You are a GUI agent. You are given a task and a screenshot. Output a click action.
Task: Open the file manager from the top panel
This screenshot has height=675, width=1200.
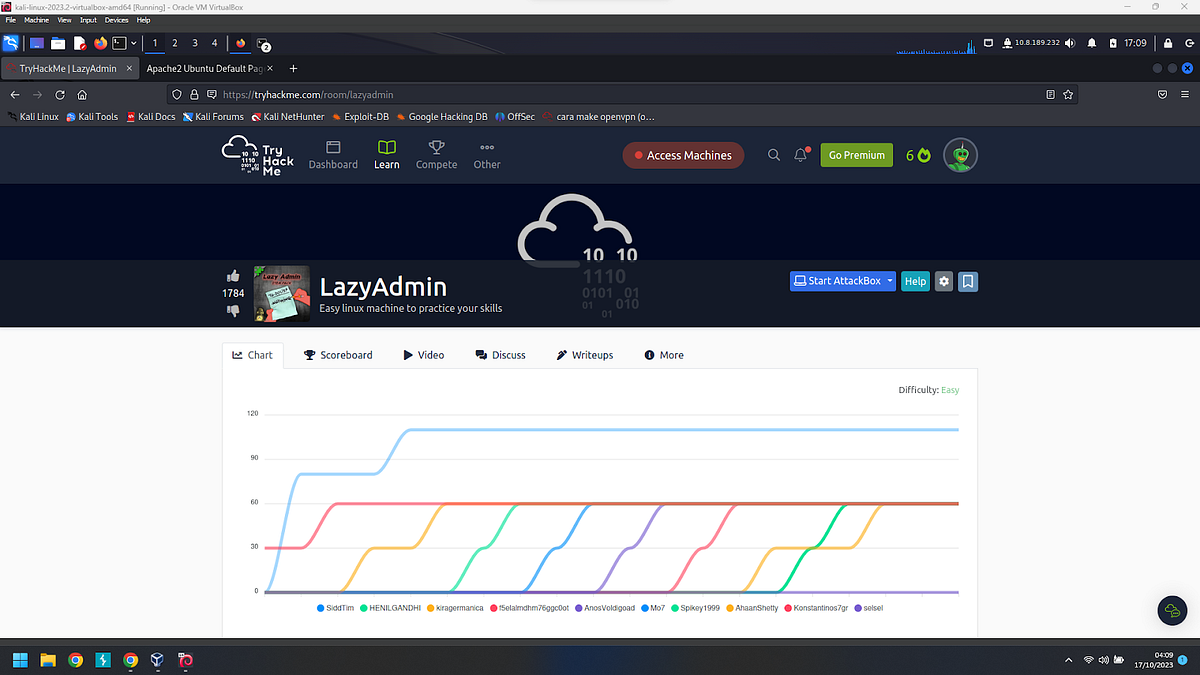click(56, 43)
